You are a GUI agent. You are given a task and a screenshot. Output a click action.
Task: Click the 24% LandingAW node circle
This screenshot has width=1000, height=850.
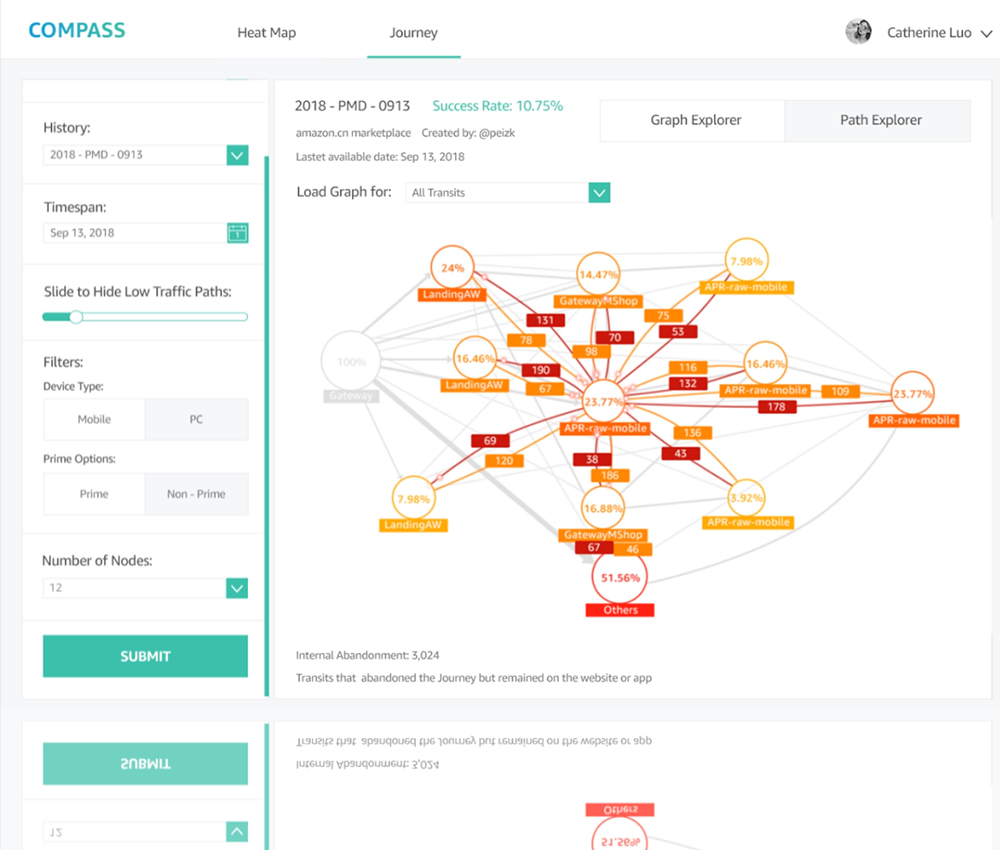[x=453, y=268]
